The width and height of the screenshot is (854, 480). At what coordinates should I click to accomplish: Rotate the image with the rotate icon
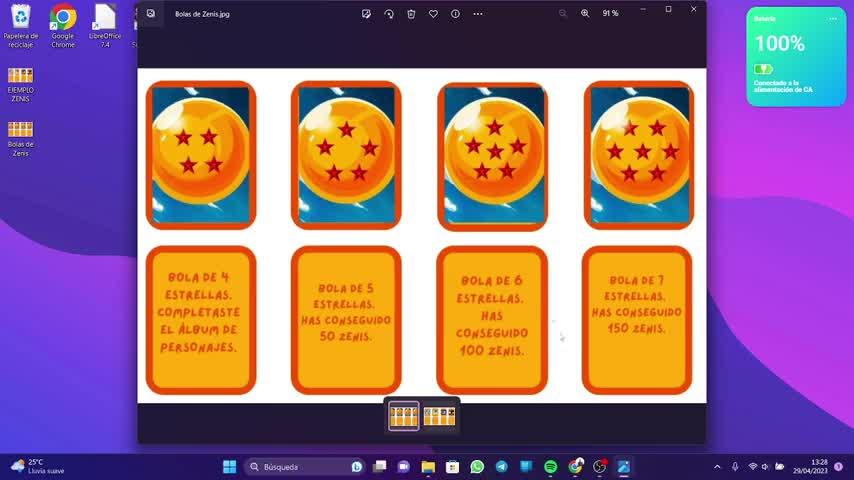(x=389, y=14)
